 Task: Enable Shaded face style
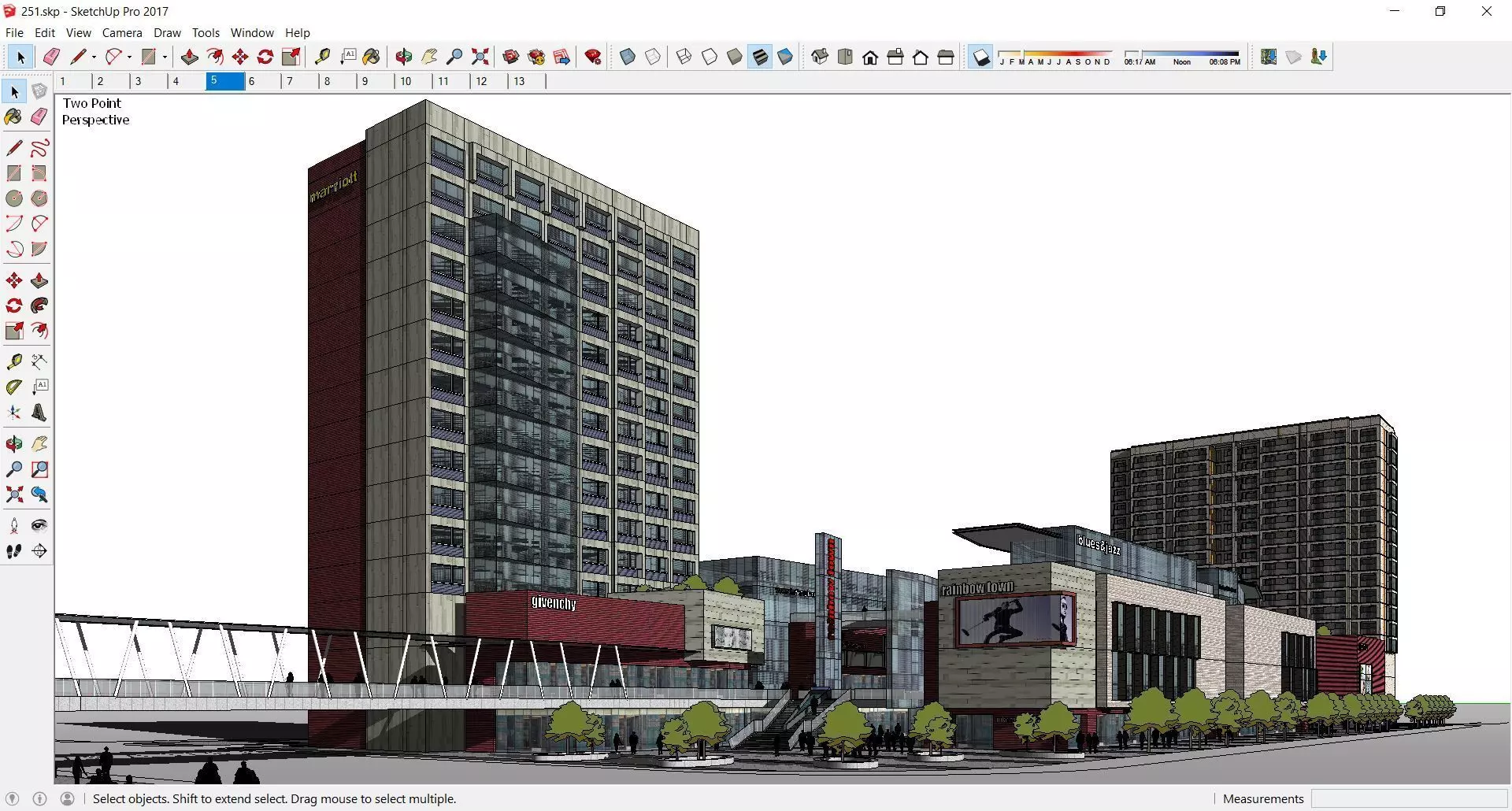(735, 57)
